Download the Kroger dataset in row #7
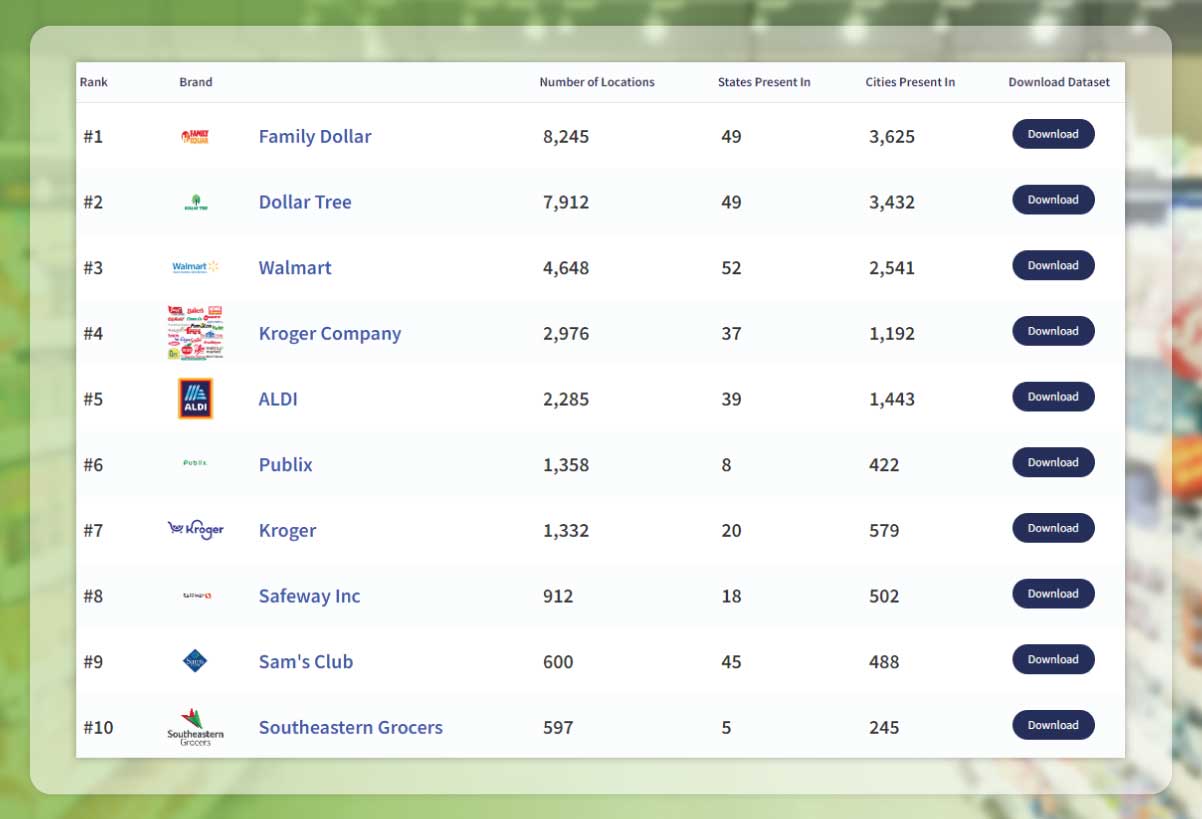The width and height of the screenshot is (1202, 819). (x=1053, y=528)
